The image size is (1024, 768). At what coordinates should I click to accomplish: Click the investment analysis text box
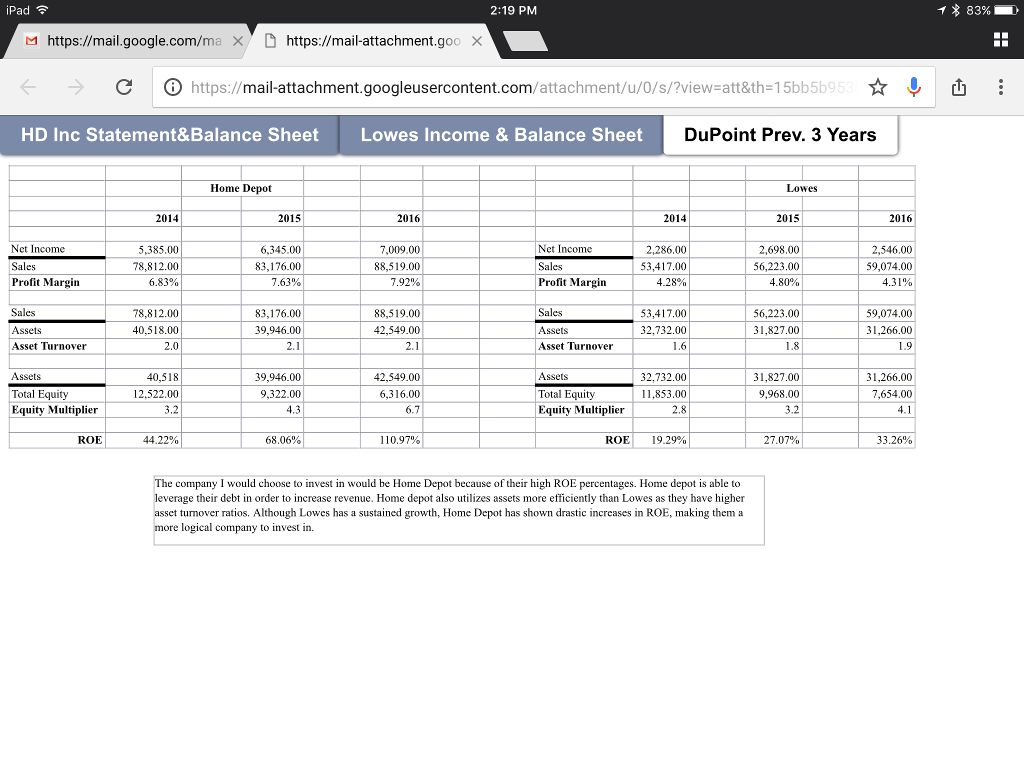point(459,510)
